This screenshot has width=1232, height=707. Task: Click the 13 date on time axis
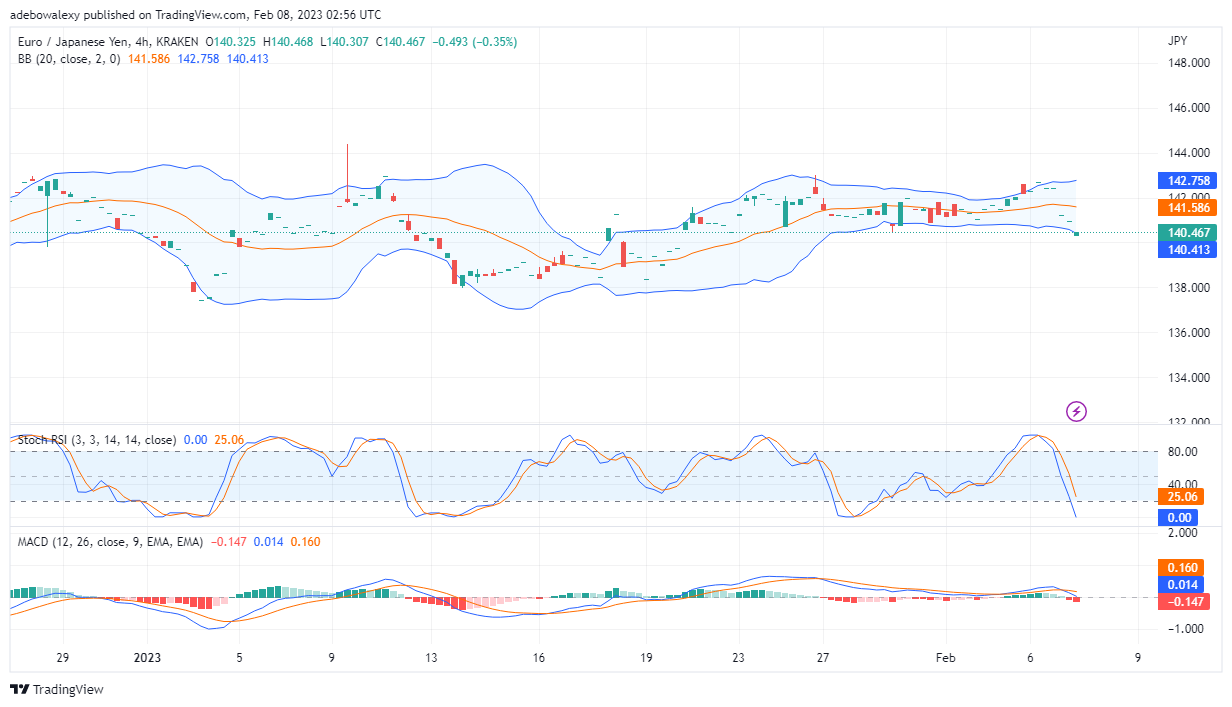tap(431, 658)
